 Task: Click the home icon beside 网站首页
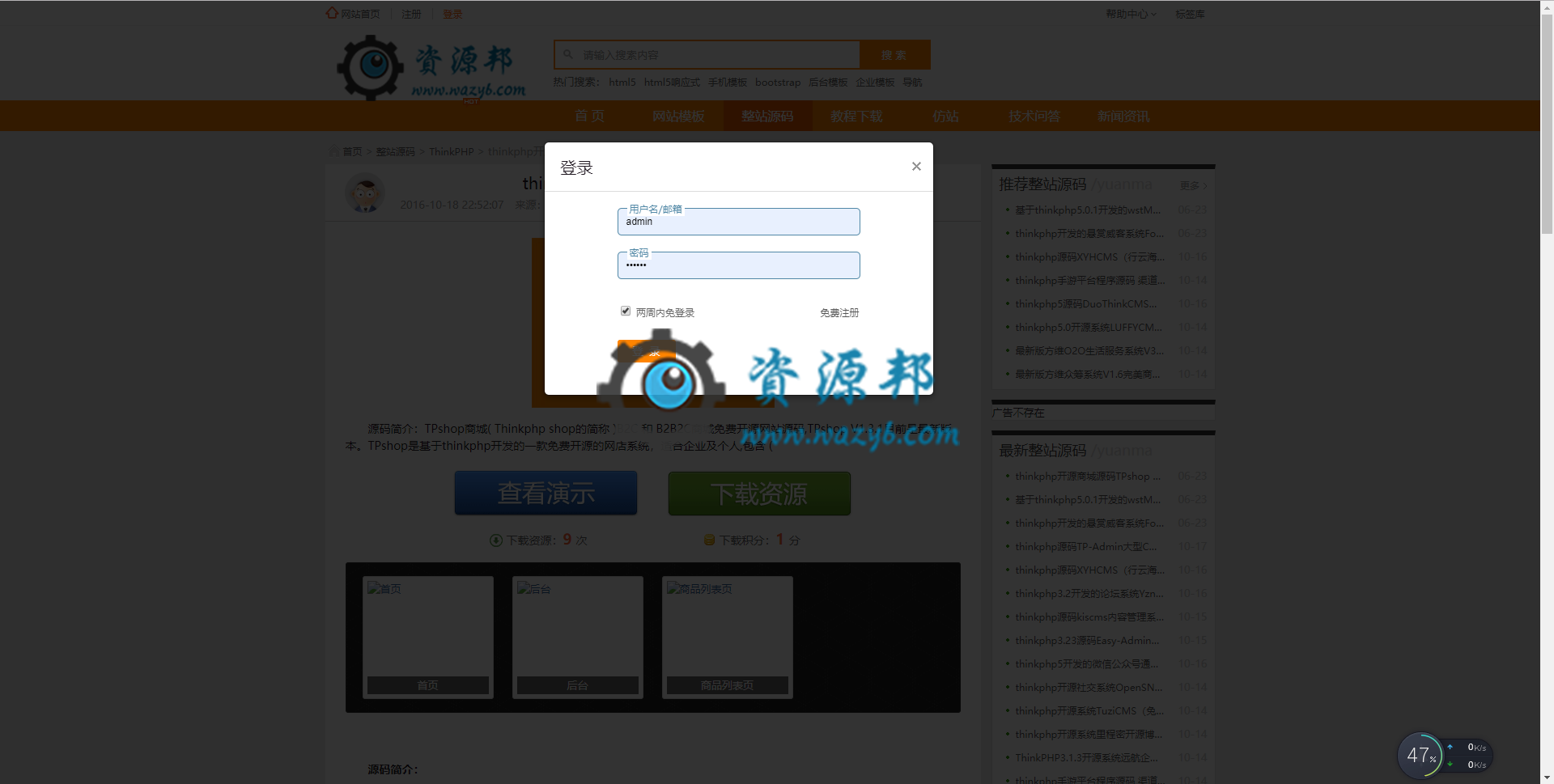pyautogui.click(x=332, y=13)
